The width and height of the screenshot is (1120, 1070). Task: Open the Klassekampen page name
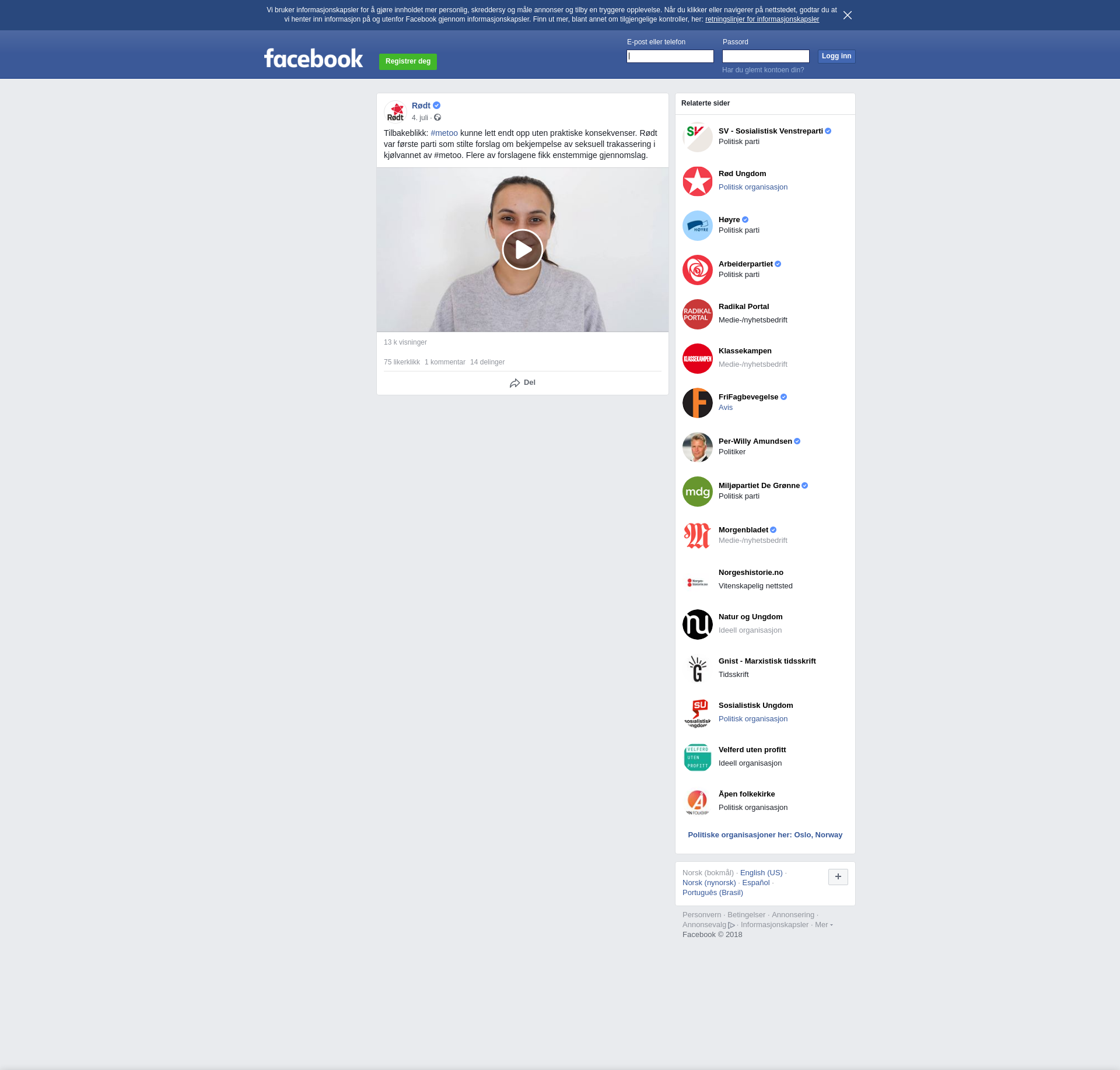(745, 351)
